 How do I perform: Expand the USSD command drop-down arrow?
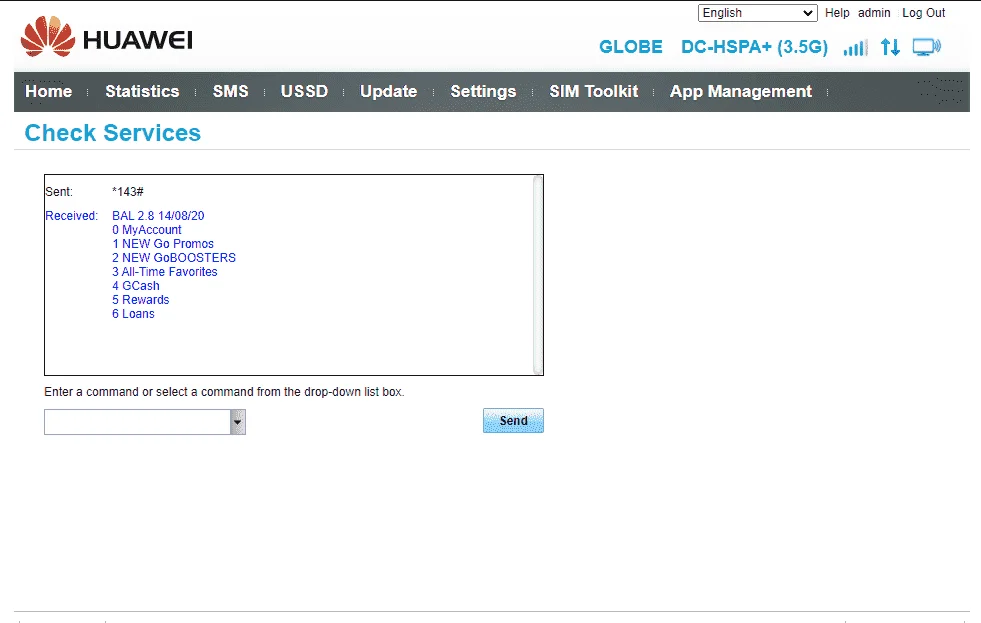coord(238,422)
